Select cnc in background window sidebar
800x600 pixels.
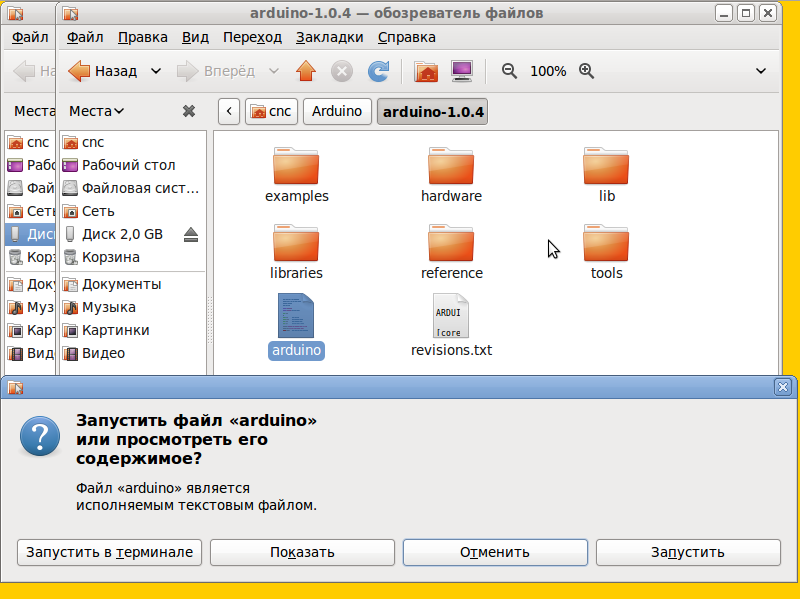pyautogui.click(x=31, y=142)
